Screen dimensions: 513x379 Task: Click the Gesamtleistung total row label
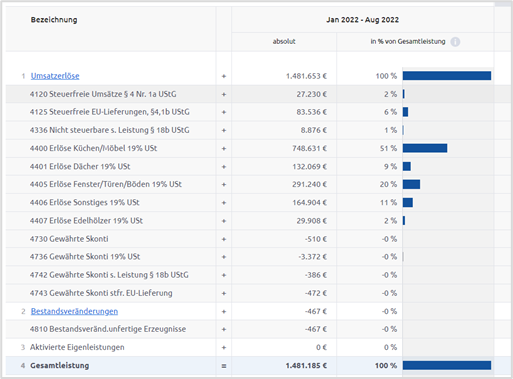tap(60, 366)
